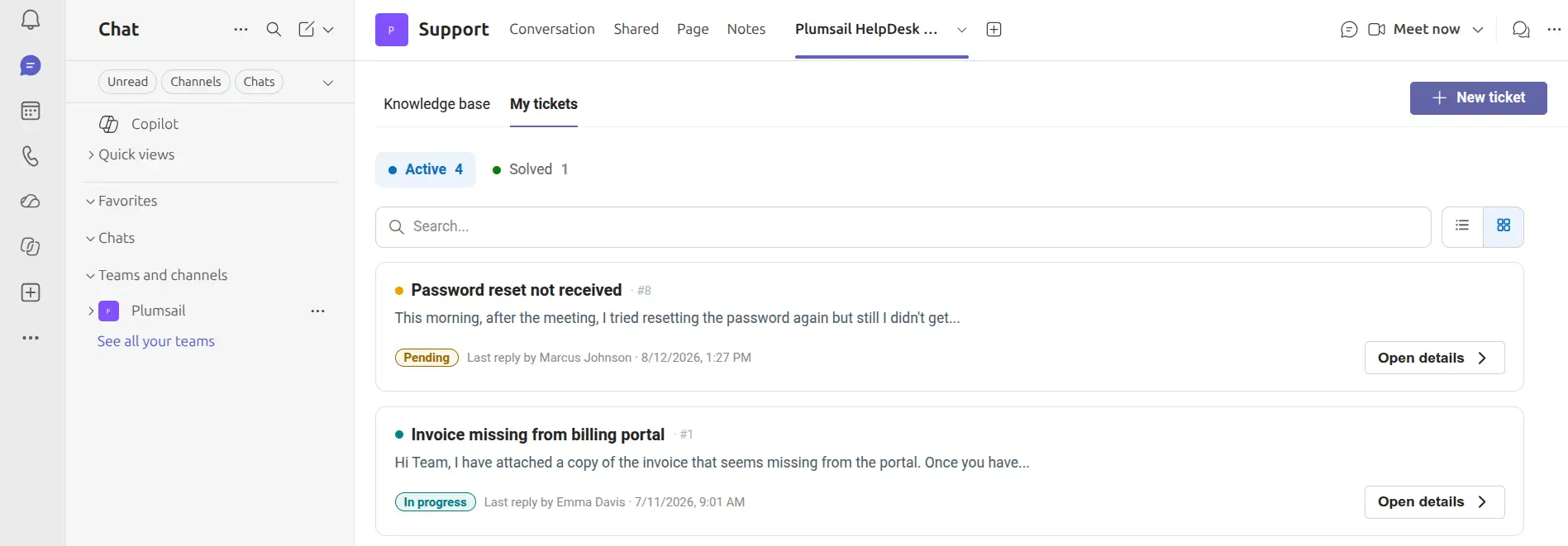Switch to the Knowledge base tab
1568x546 pixels.
pos(436,104)
